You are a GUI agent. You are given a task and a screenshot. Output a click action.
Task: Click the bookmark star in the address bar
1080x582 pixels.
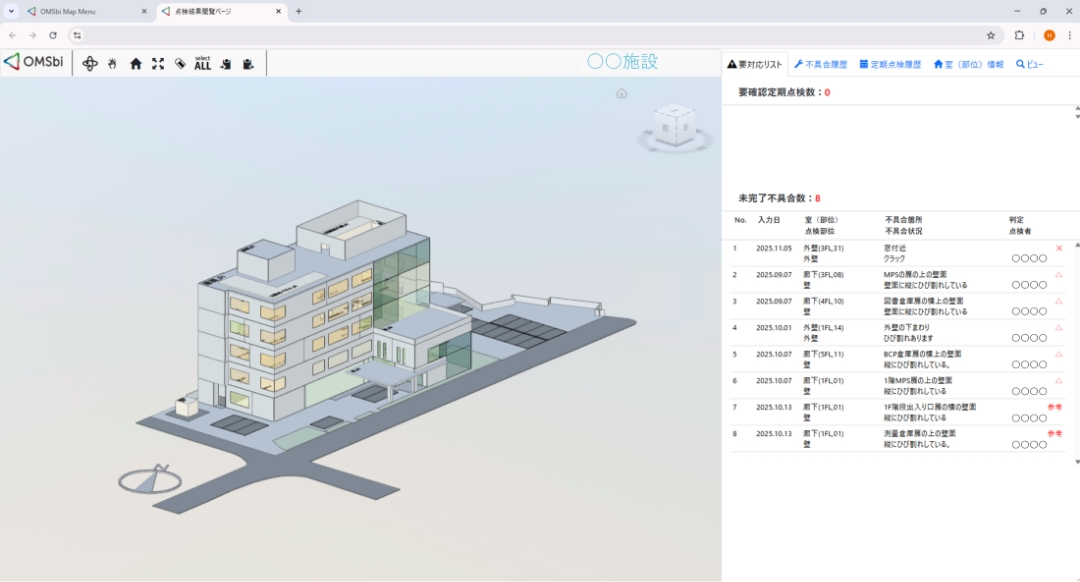tap(990, 35)
